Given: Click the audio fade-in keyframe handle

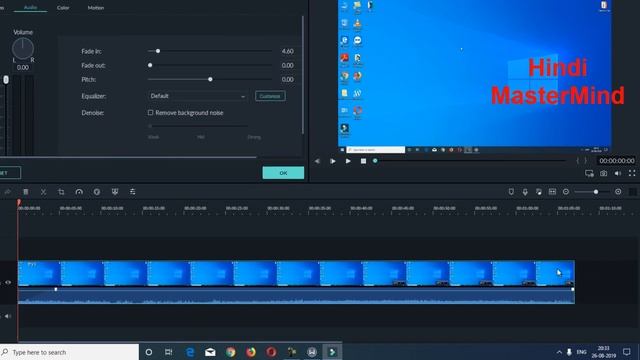Looking at the screenshot, I should 56,289.
